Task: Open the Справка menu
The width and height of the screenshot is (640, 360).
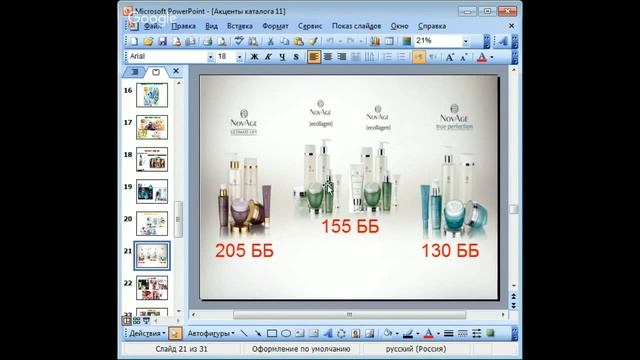Action: [432, 26]
